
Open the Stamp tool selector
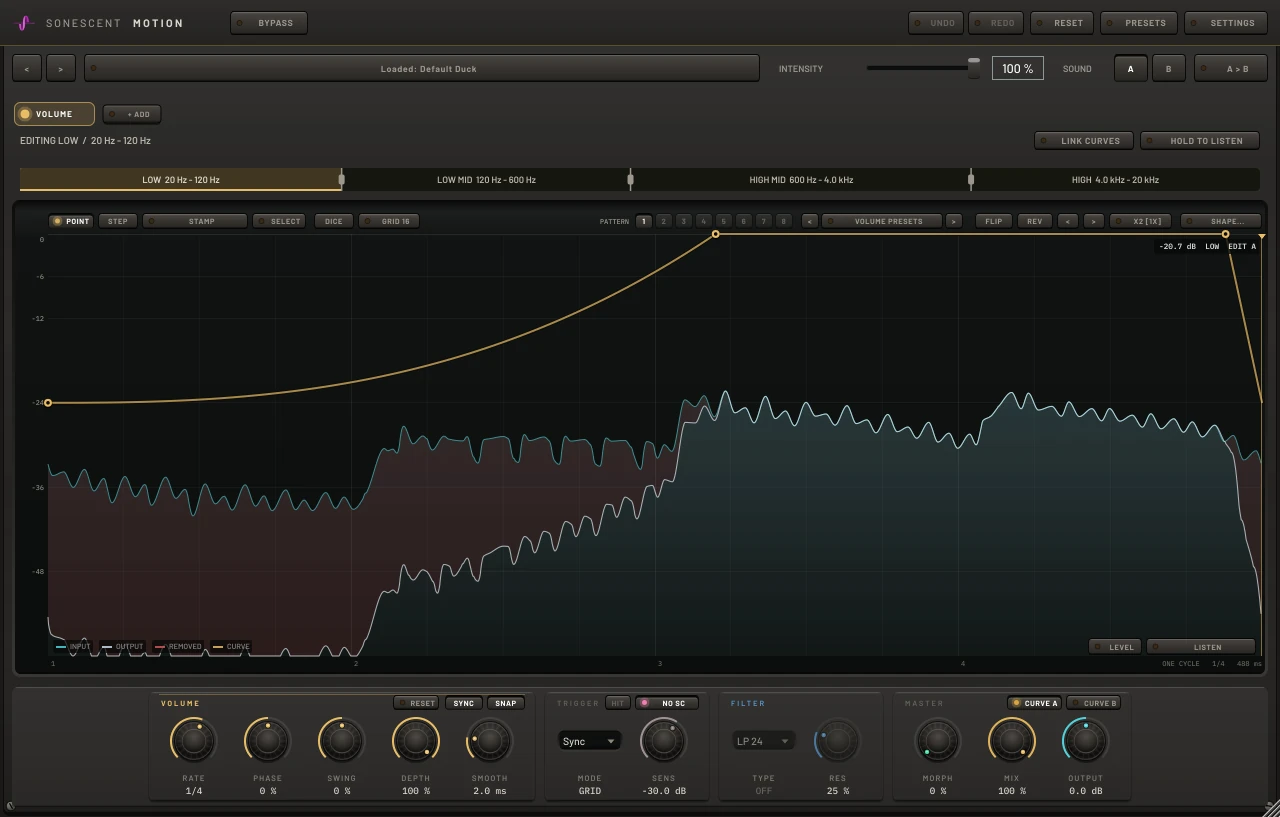tap(194, 221)
